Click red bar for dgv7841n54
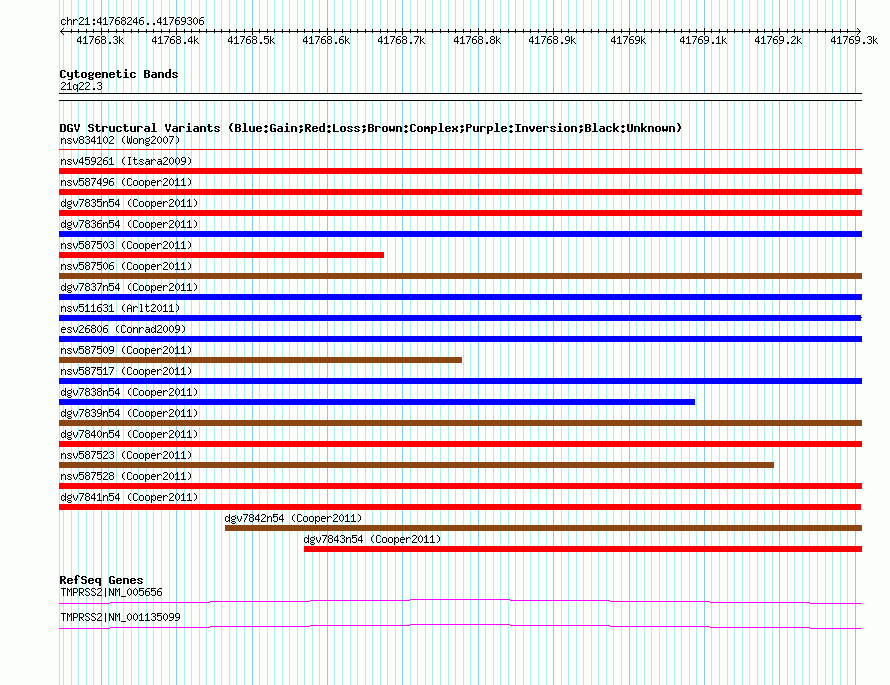890x685 pixels. [x=460, y=507]
